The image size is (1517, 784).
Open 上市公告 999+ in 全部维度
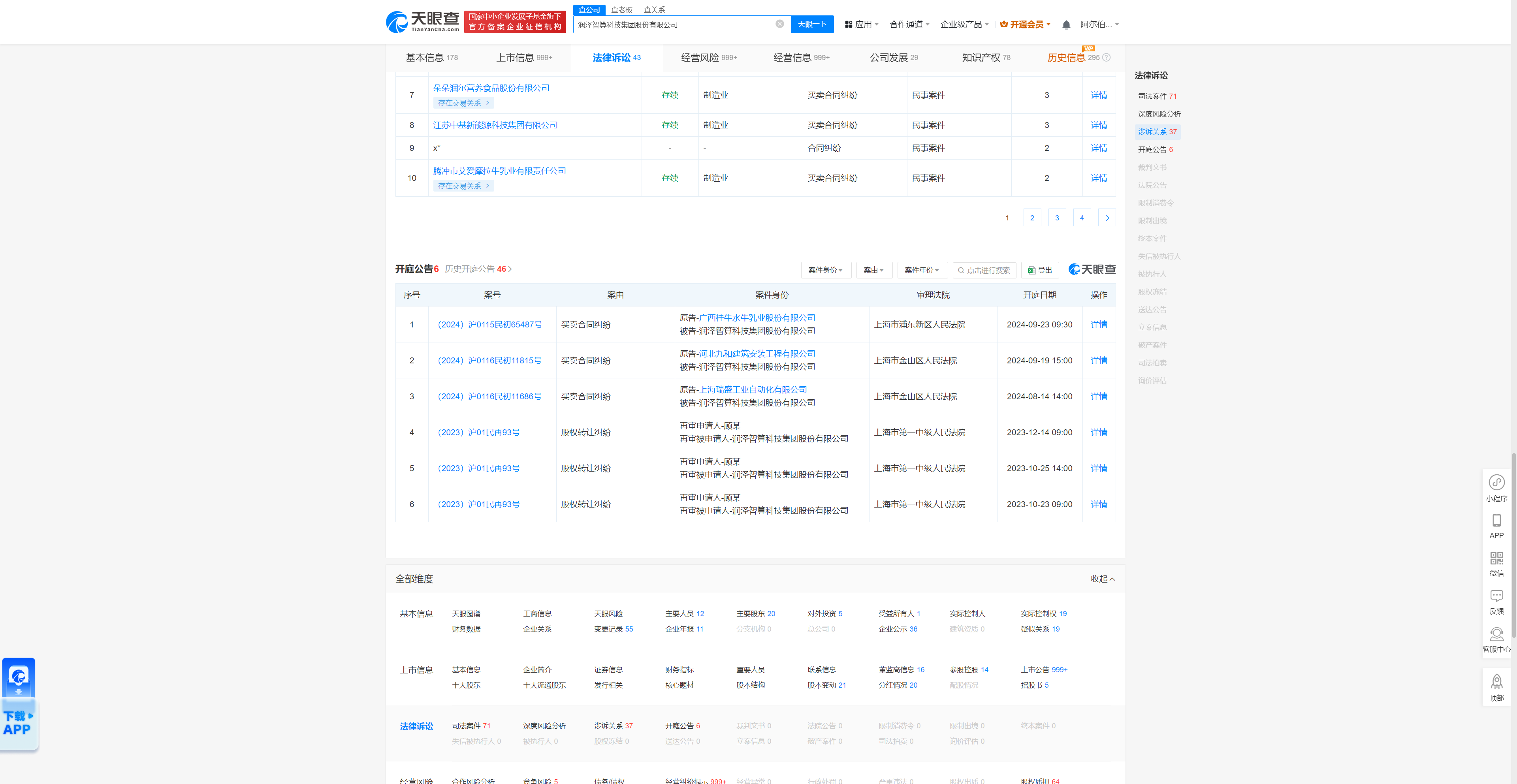[1044, 670]
